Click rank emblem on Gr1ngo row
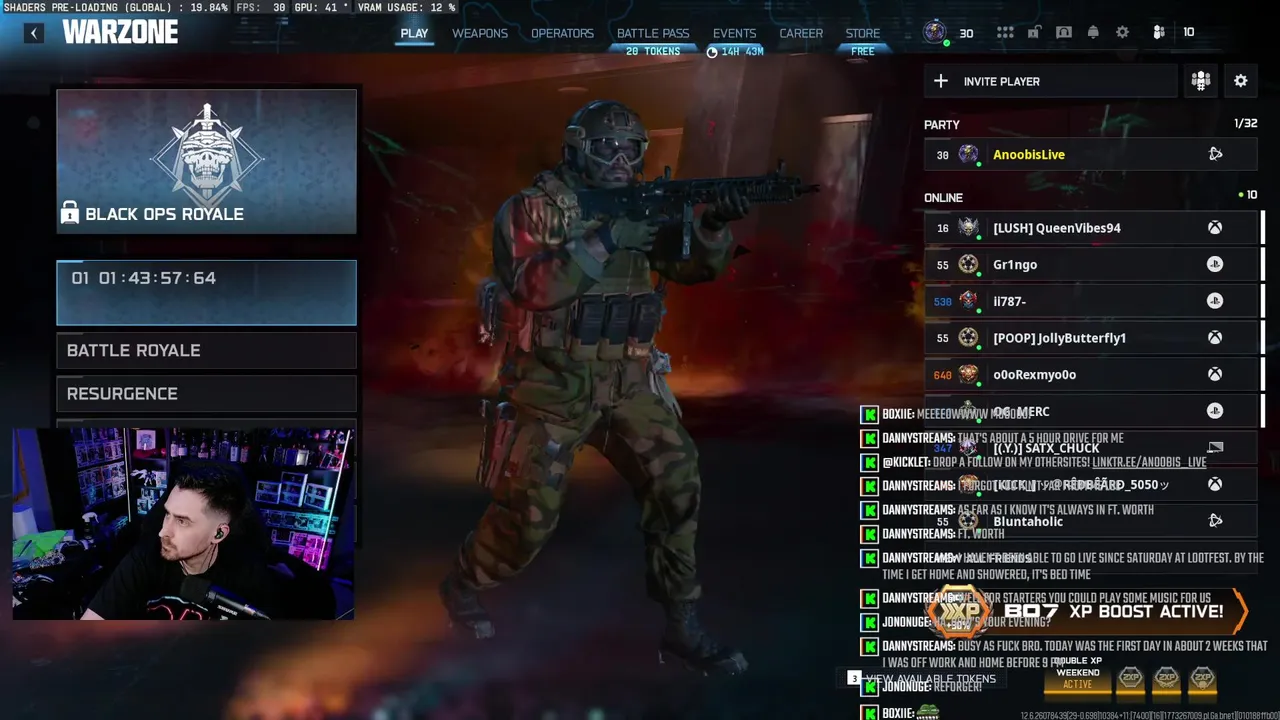The width and height of the screenshot is (1280, 720). [x=968, y=264]
